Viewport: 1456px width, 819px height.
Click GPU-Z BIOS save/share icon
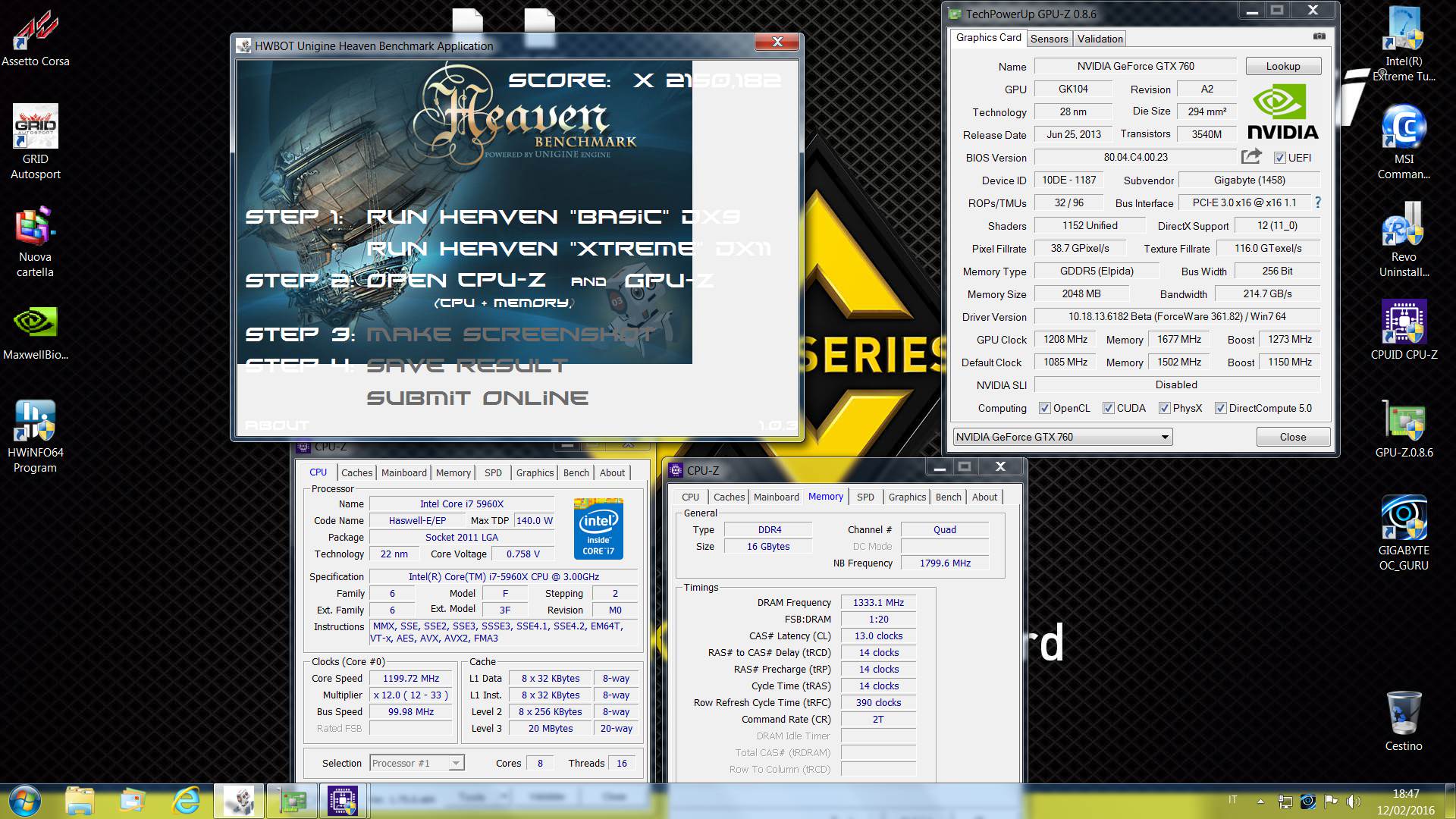[1251, 157]
